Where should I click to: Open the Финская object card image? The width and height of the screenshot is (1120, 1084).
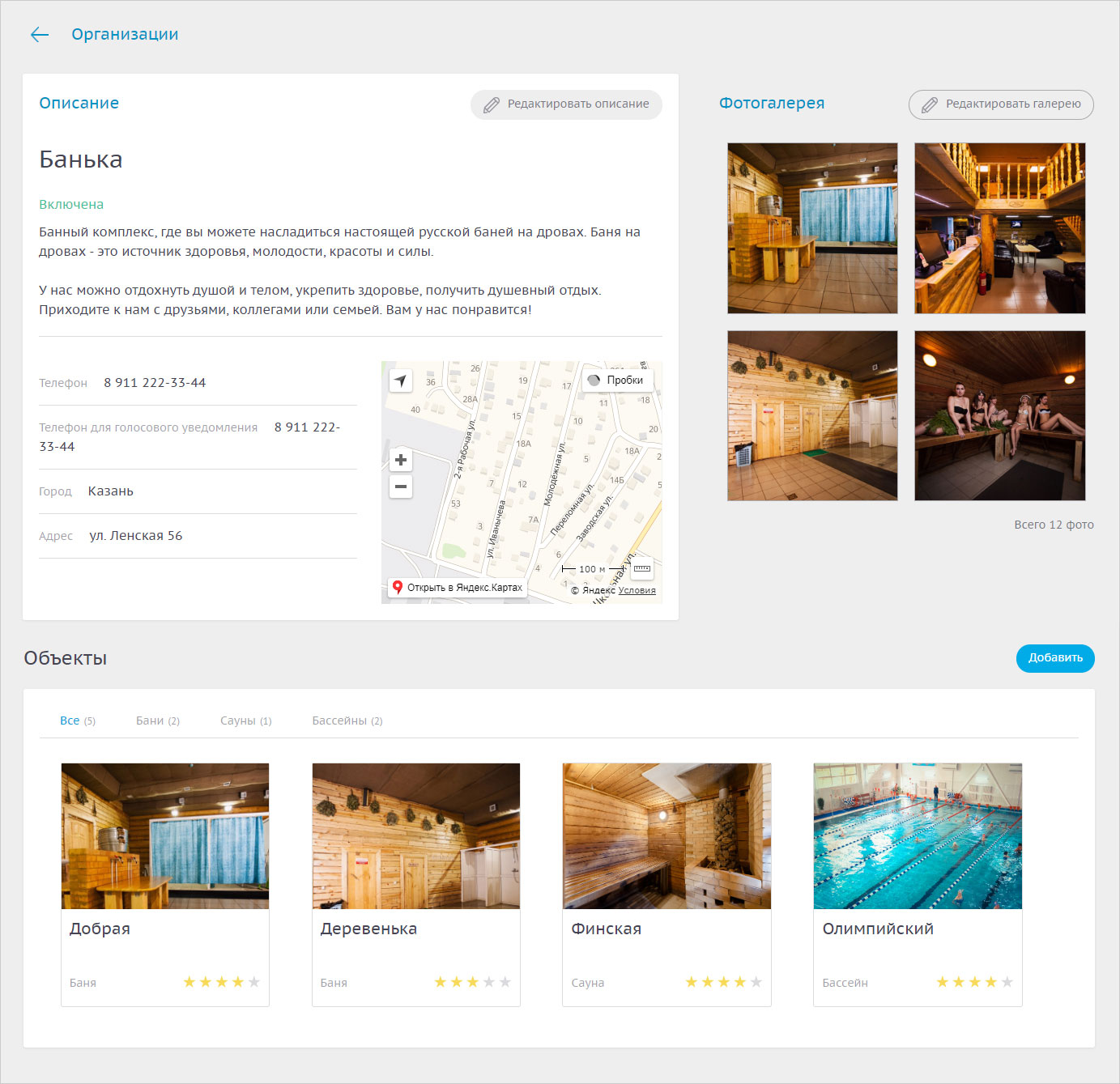point(666,836)
